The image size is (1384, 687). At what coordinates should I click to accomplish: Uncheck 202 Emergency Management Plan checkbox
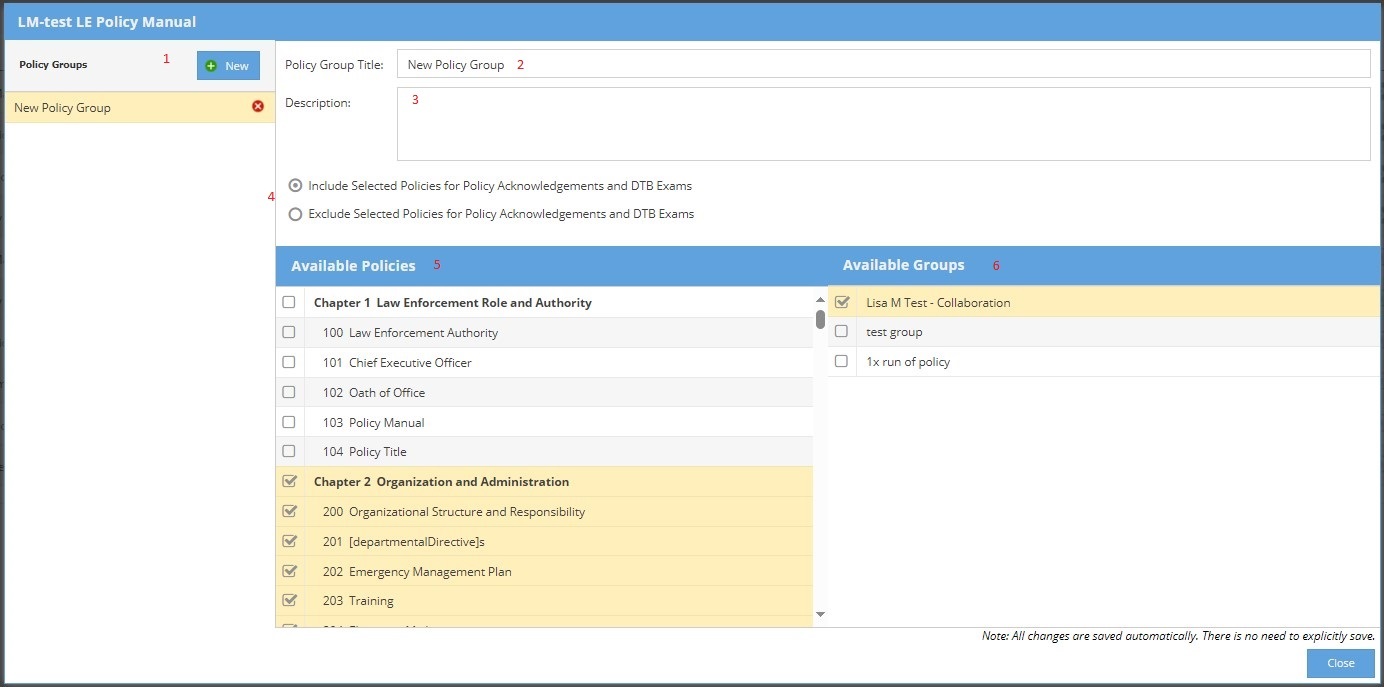tap(290, 571)
